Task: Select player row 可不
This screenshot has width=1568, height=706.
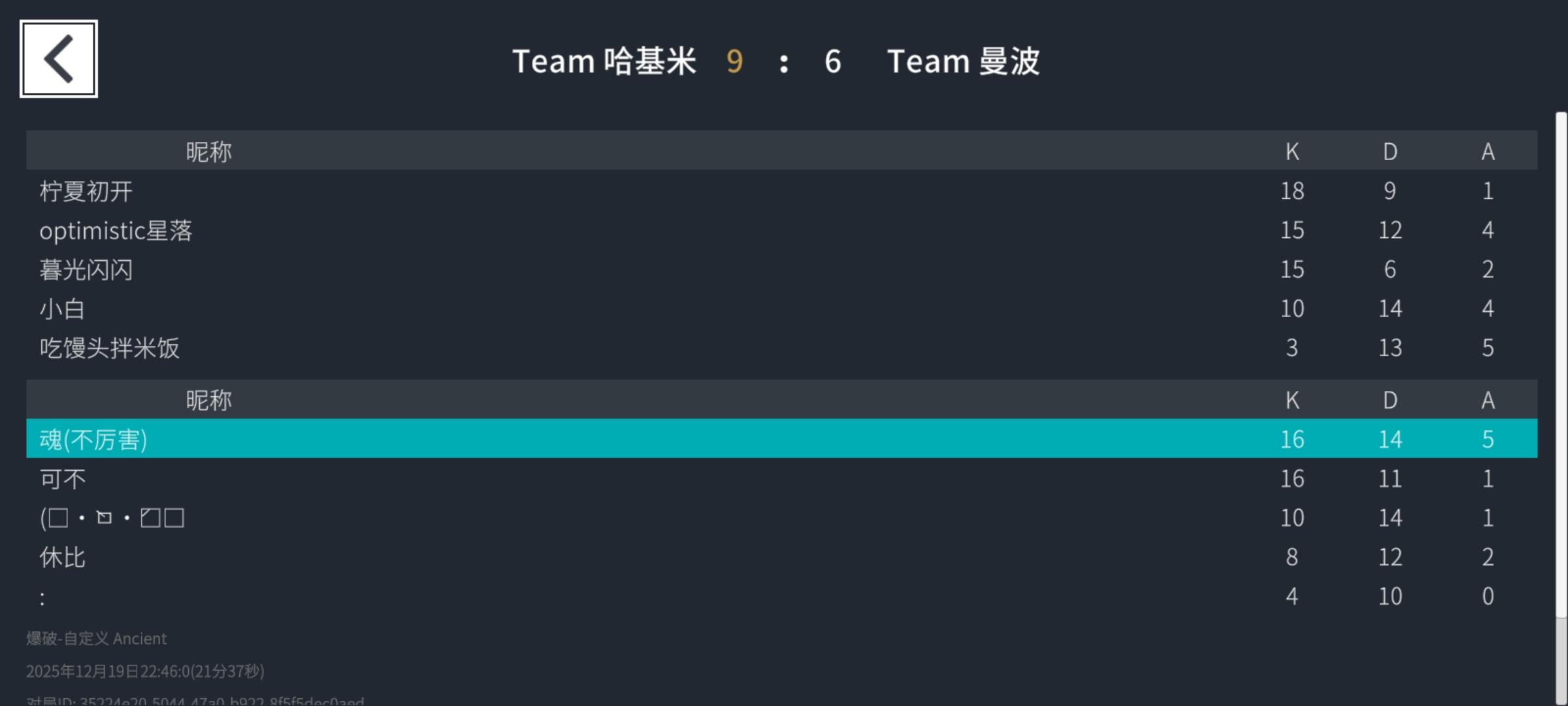Action: tap(63, 479)
